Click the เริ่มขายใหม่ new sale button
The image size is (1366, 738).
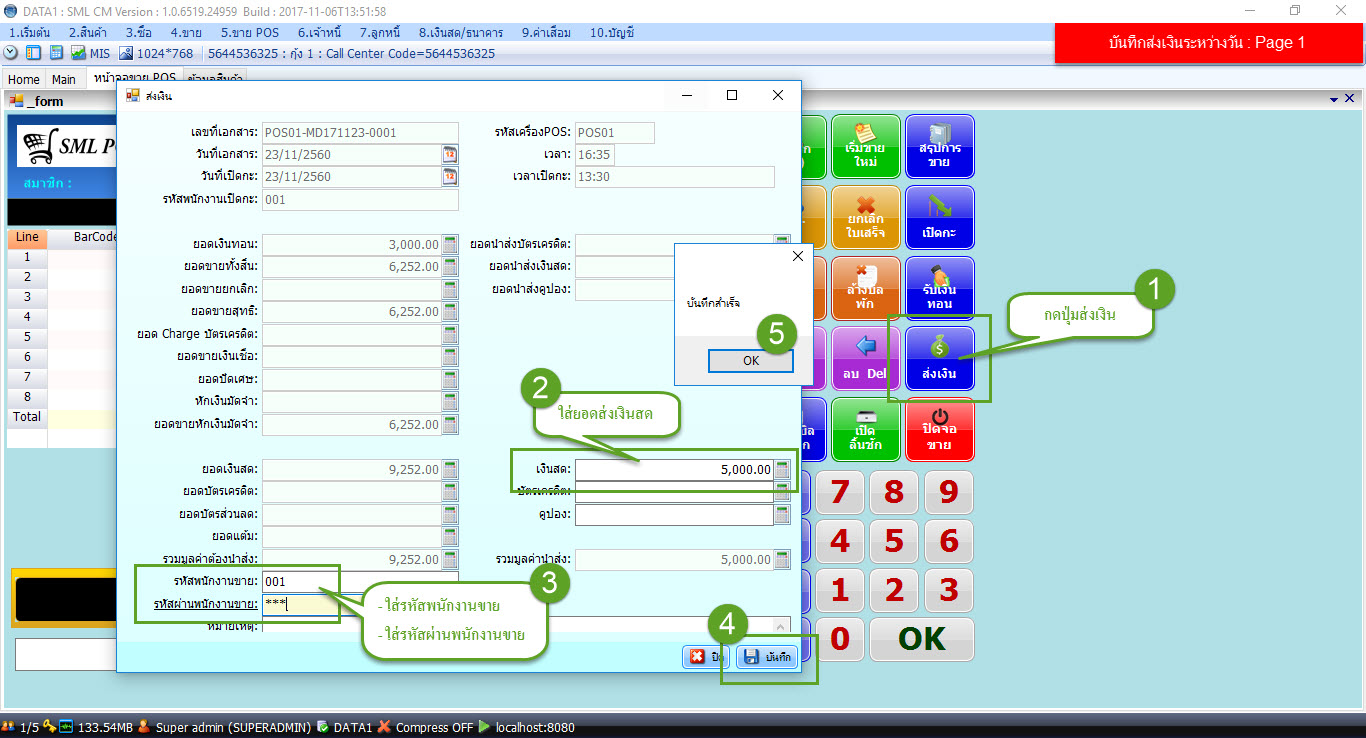click(866, 147)
